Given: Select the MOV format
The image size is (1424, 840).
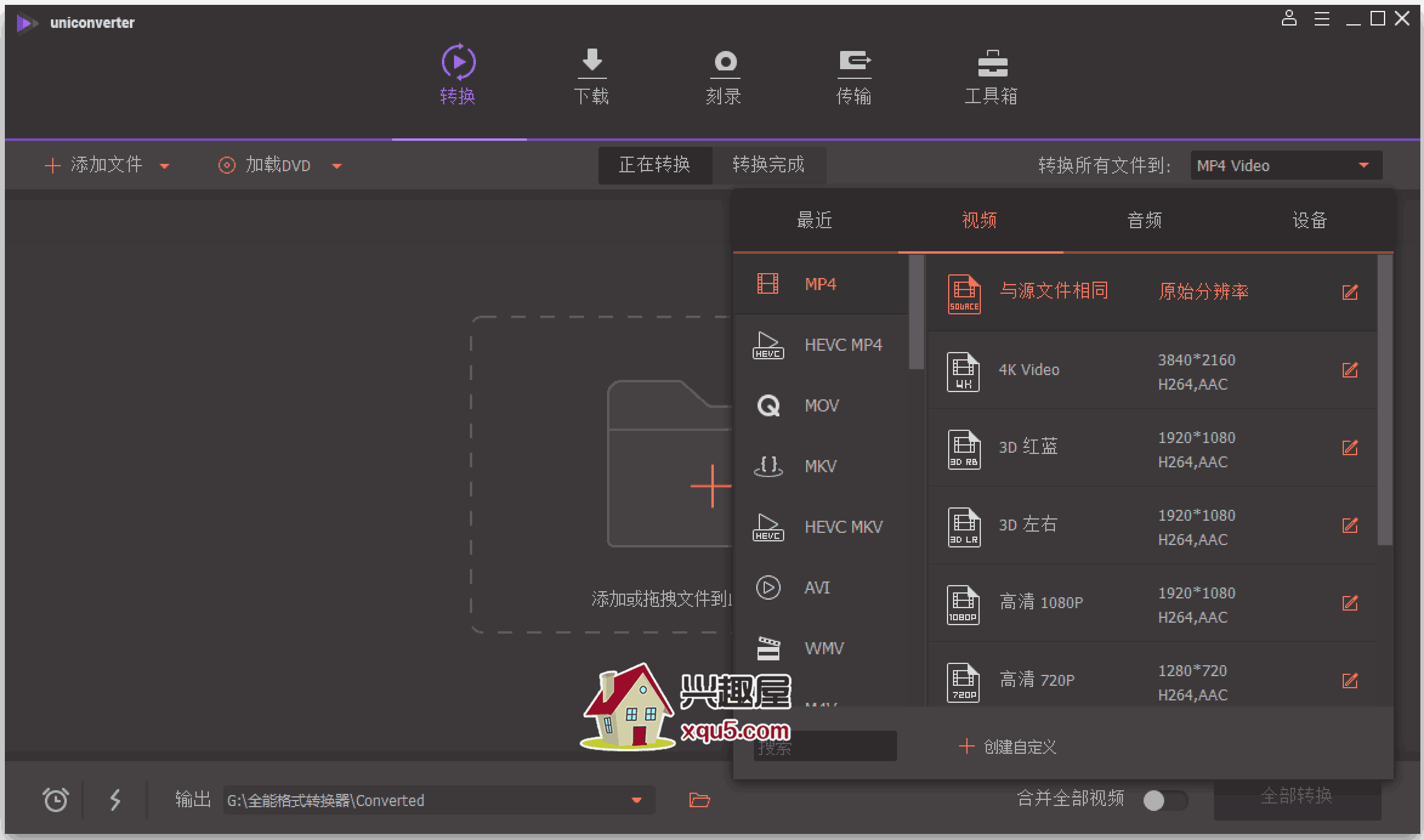Looking at the screenshot, I should [821, 405].
